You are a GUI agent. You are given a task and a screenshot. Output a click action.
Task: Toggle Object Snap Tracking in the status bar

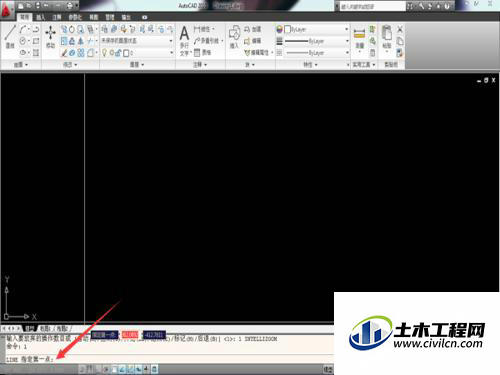pyautogui.click(x=122, y=369)
